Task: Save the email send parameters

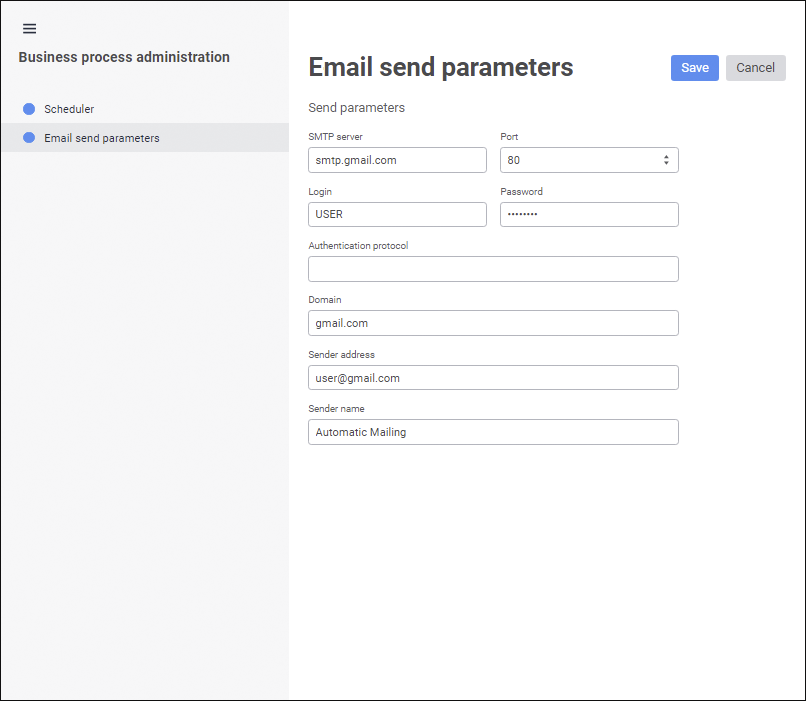Action: point(694,68)
